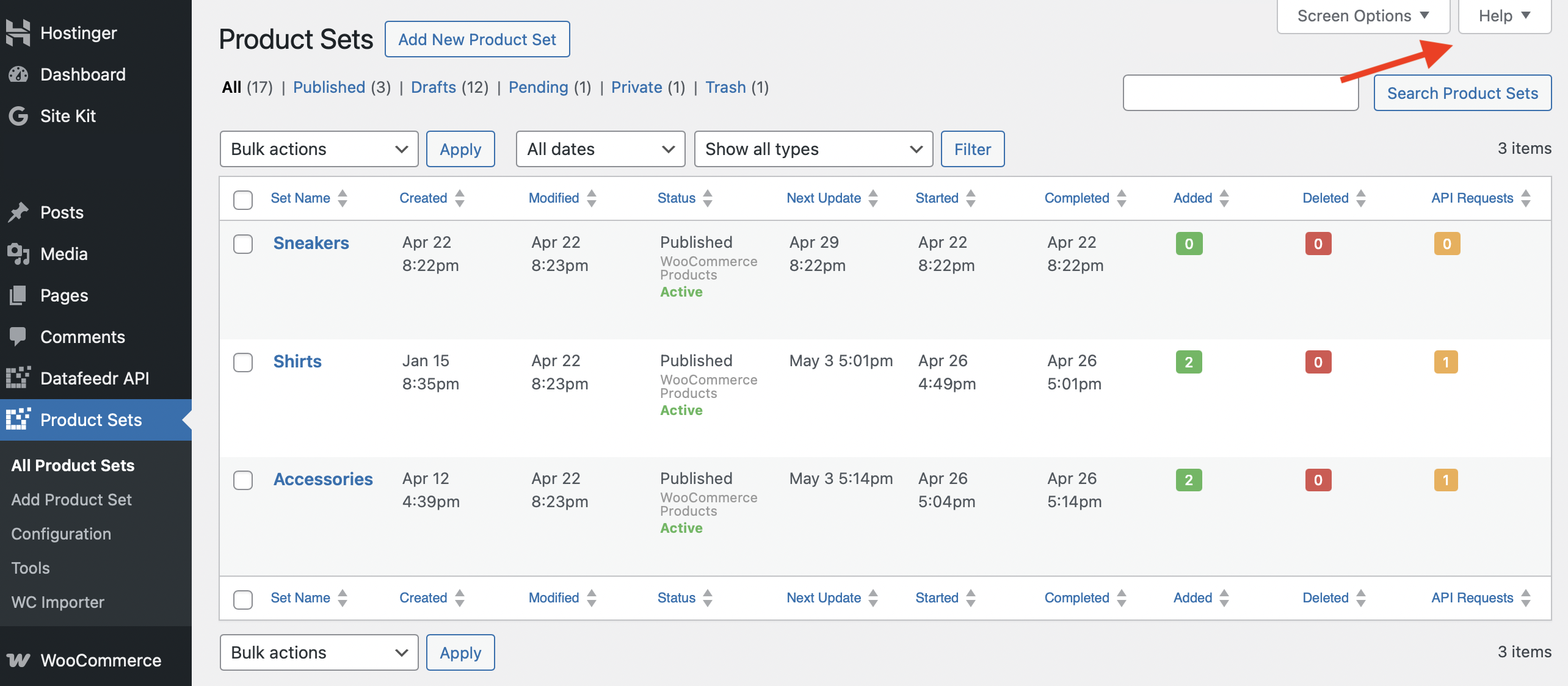The height and width of the screenshot is (686, 1568).
Task: Expand the Help panel
Action: click(1504, 16)
